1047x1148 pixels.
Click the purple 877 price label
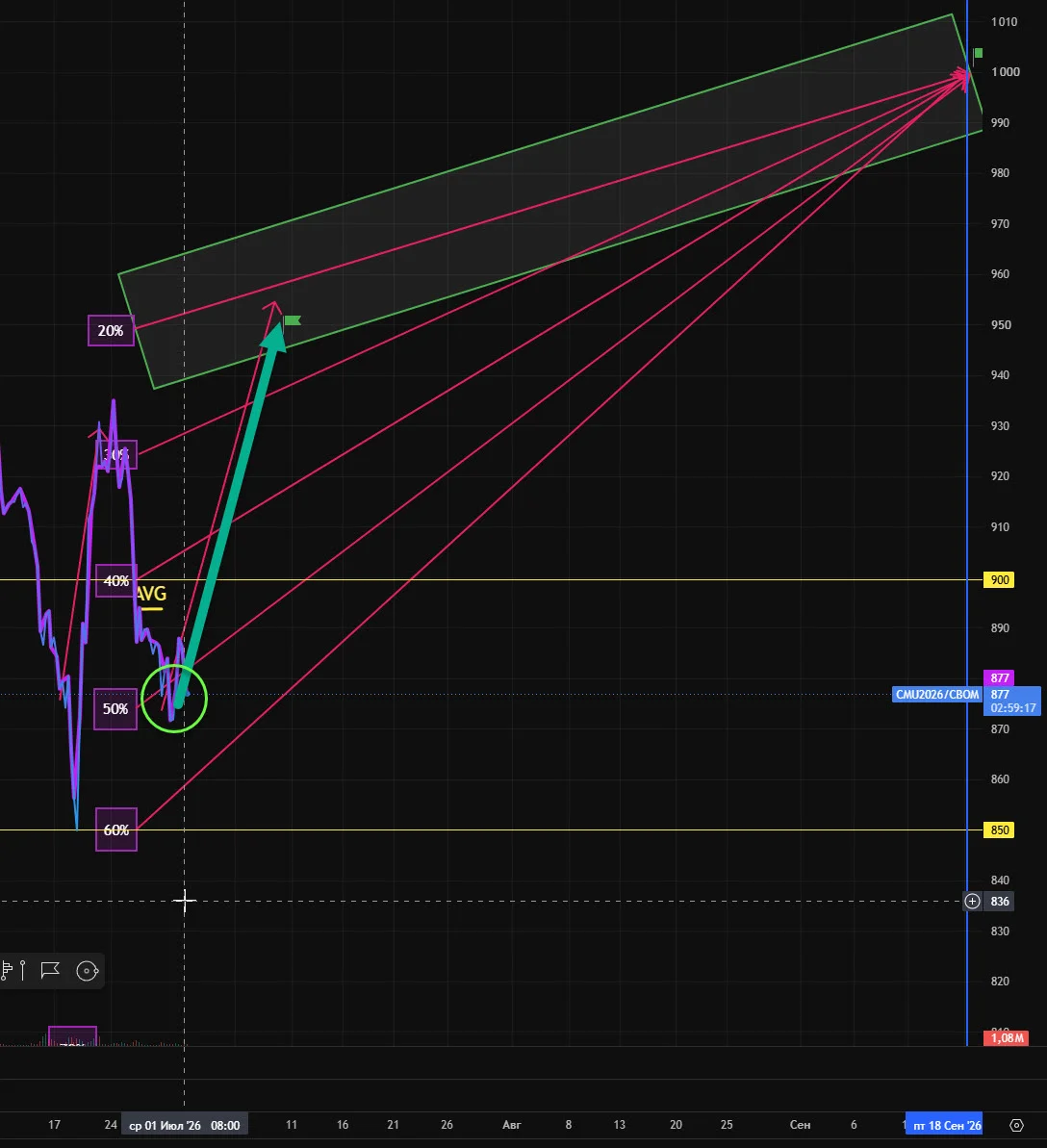(x=1000, y=678)
